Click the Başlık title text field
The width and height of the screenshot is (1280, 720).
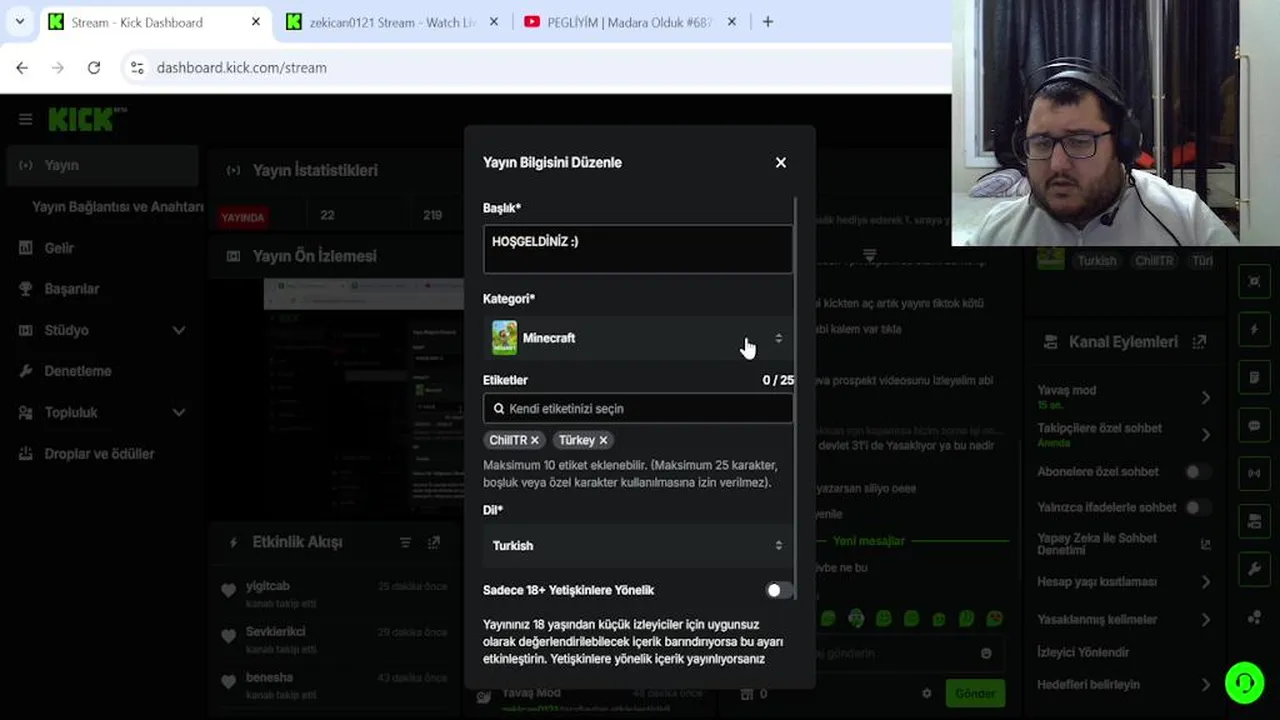pyautogui.click(x=637, y=248)
